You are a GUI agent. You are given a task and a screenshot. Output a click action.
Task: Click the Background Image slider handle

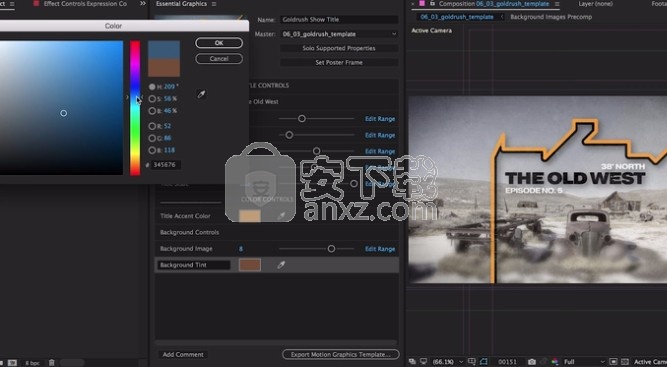[331, 249]
